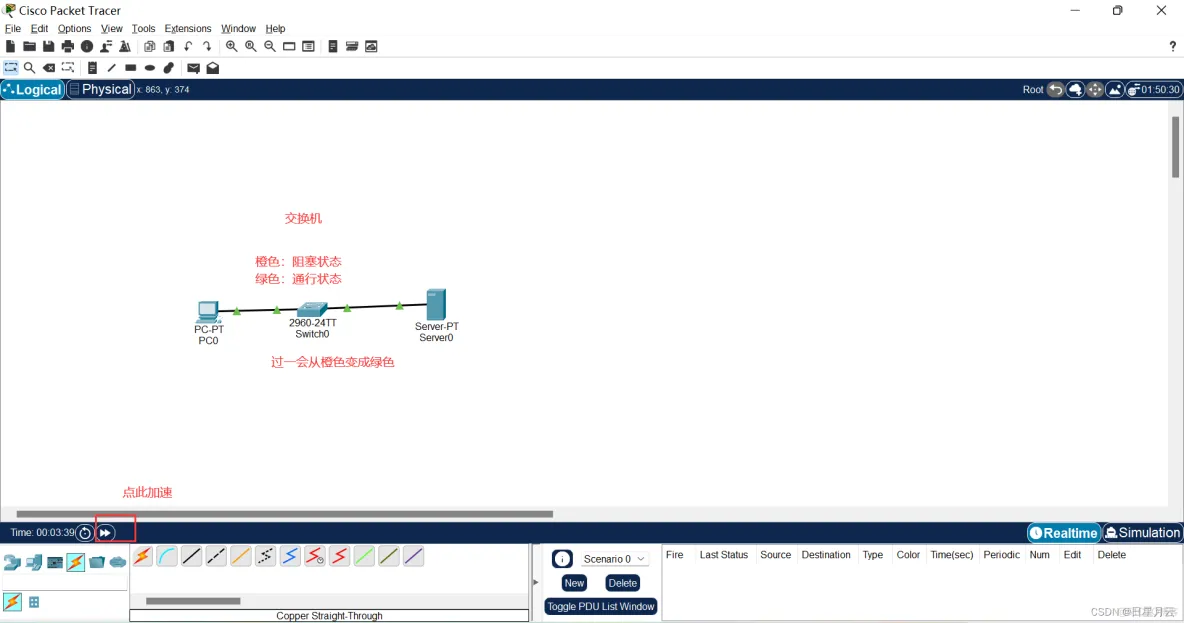Select the Network Devices category
The width and height of the screenshot is (1184, 623).
[12, 563]
